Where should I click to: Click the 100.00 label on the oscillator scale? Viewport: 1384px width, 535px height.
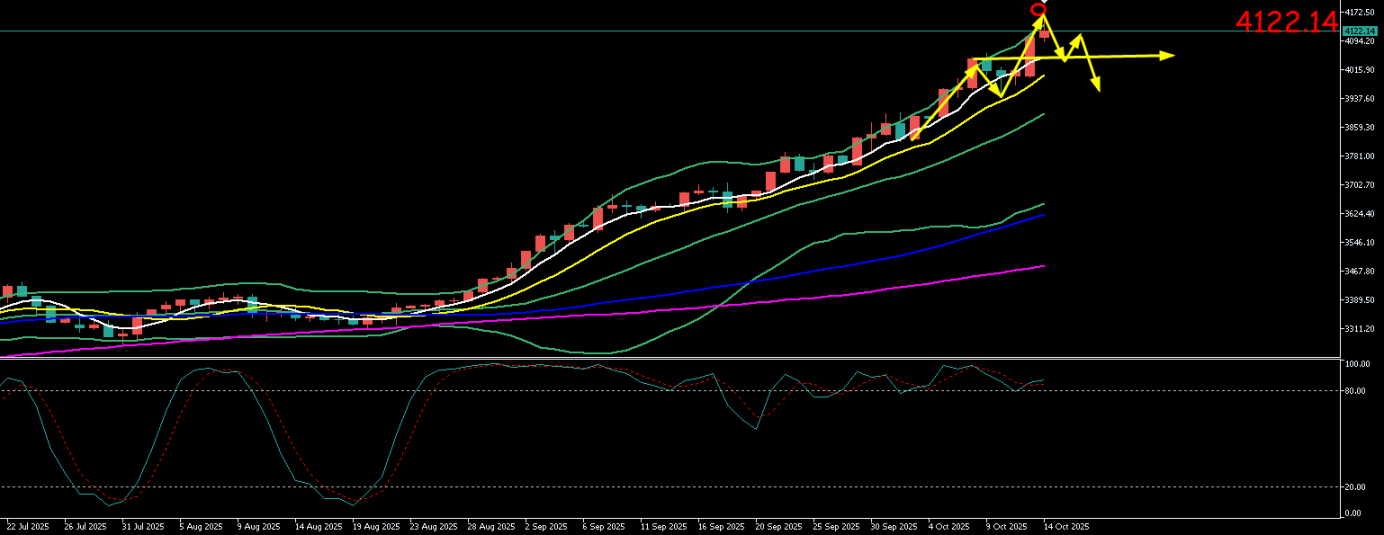coord(1357,365)
